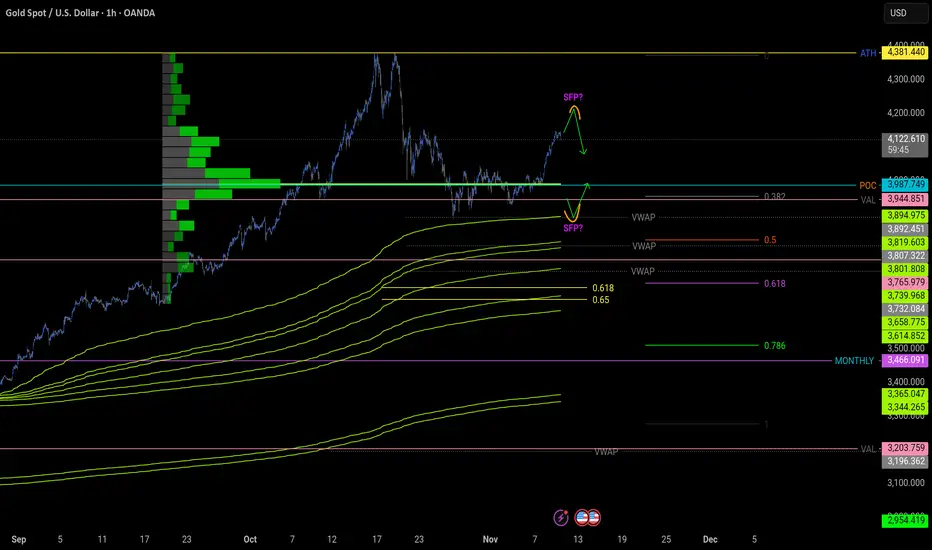Click the 4,200.000 price axis value
Screen dimensions: 932x550
[905, 113]
